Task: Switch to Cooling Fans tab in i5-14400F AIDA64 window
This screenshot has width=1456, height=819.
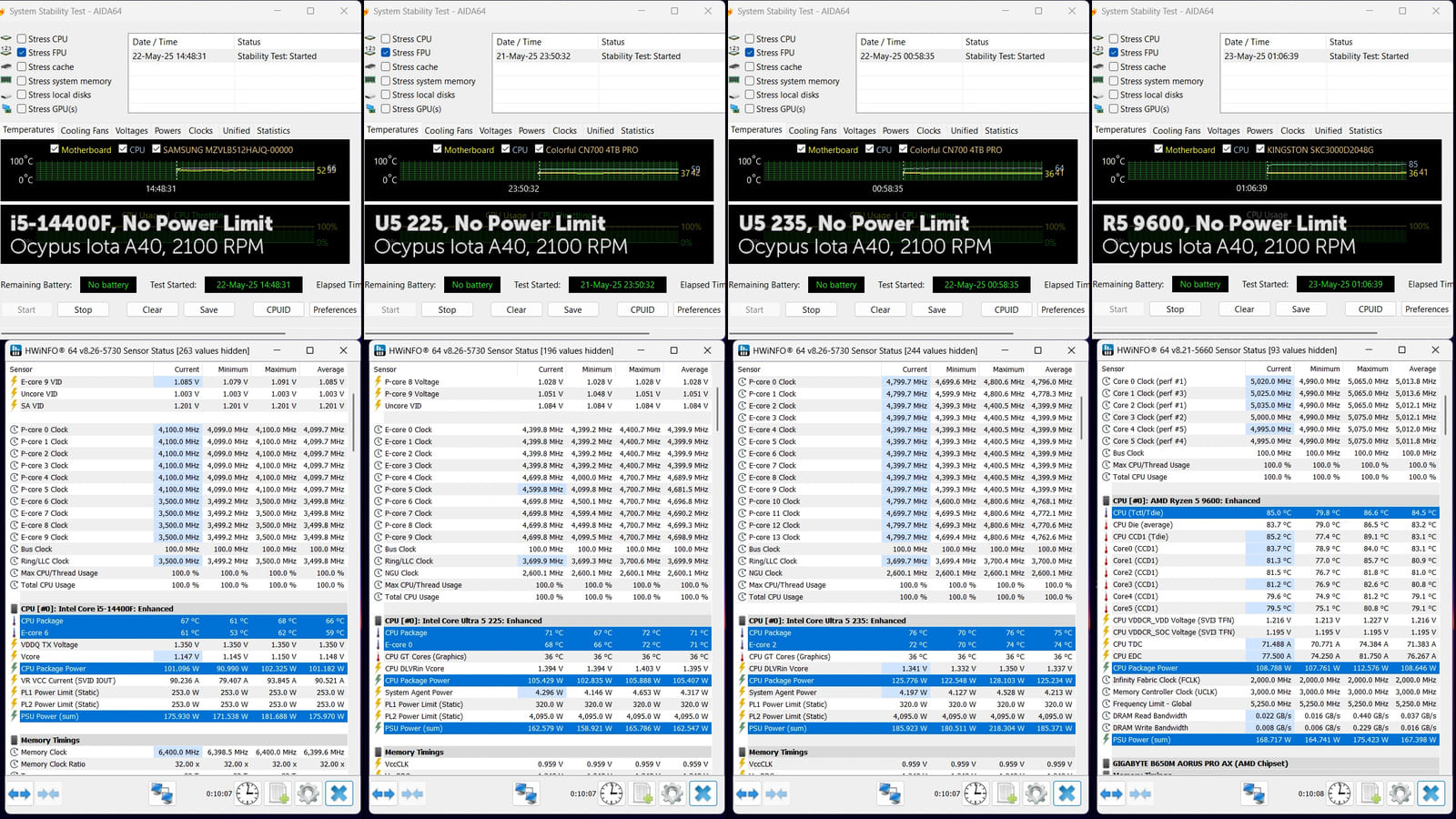Action: (x=85, y=131)
